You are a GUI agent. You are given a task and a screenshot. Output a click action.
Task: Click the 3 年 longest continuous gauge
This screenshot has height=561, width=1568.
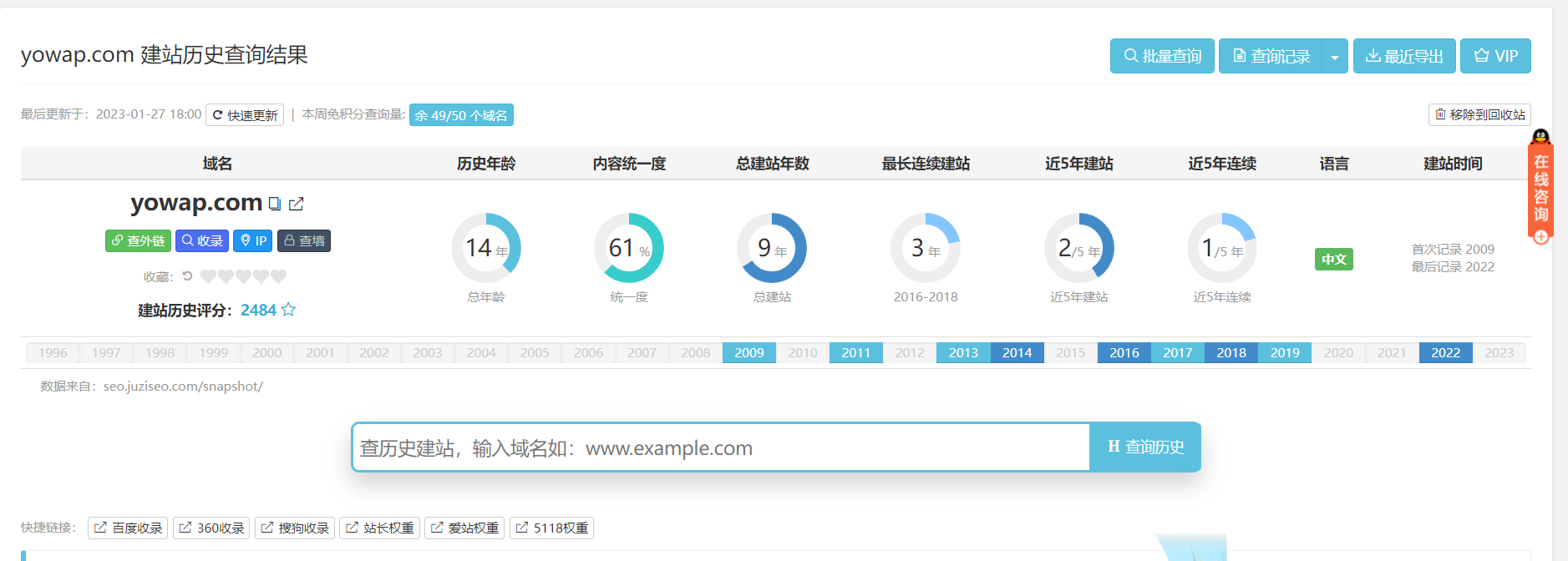[x=926, y=248]
